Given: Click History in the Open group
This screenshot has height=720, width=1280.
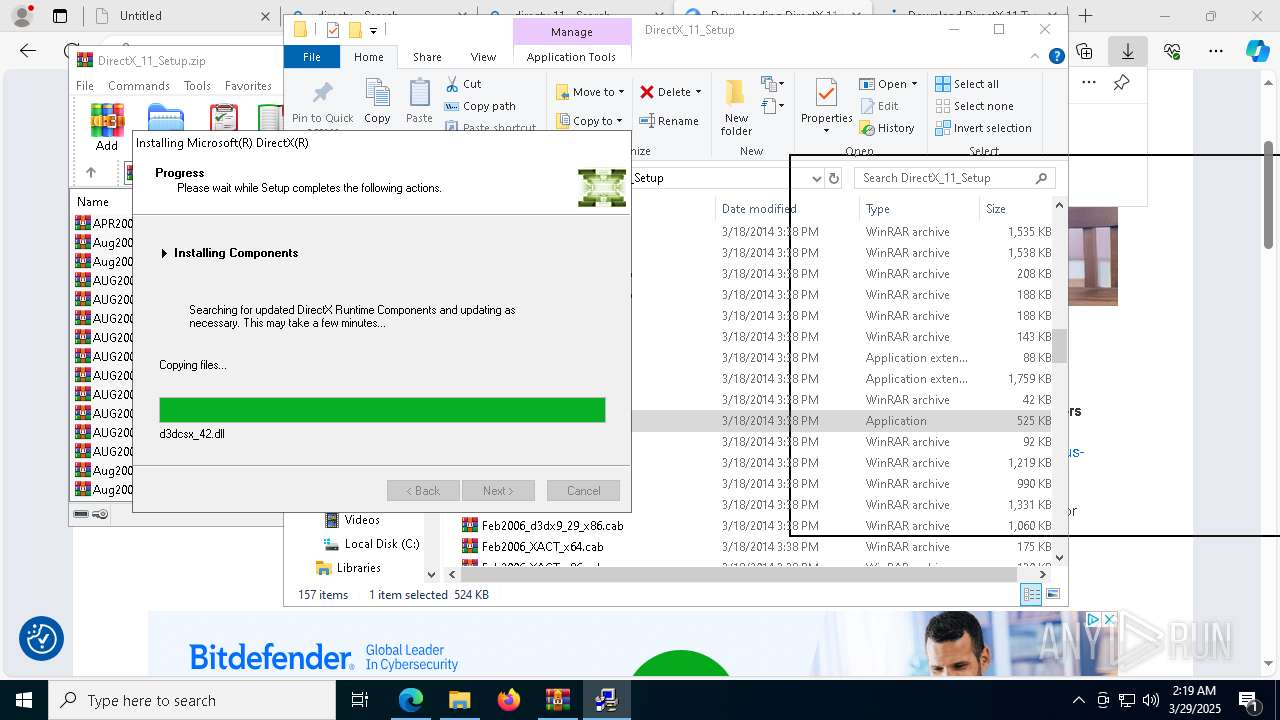Looking at the screenshot, I should (887, 128).
